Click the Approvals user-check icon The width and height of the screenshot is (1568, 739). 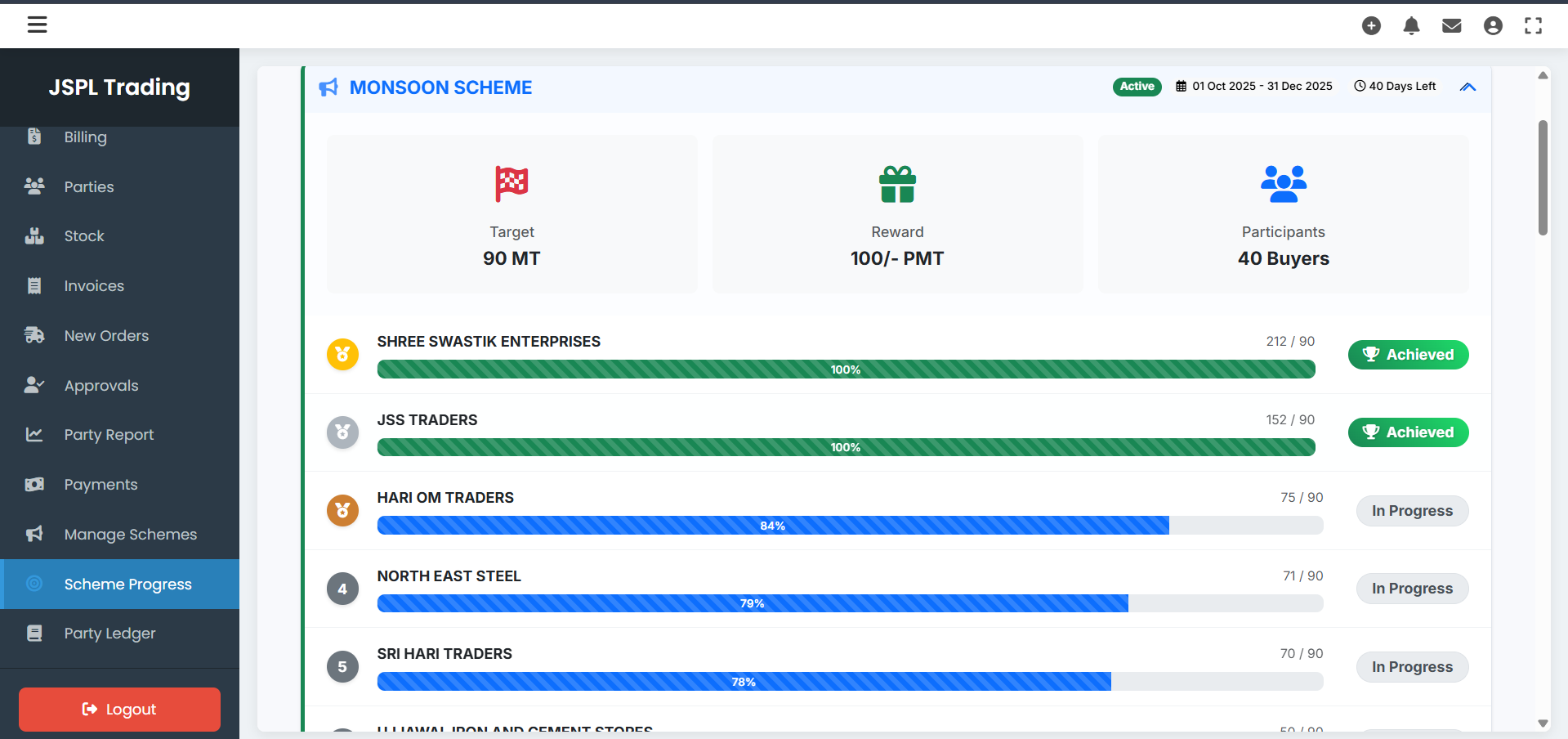[x=34, y=385]
